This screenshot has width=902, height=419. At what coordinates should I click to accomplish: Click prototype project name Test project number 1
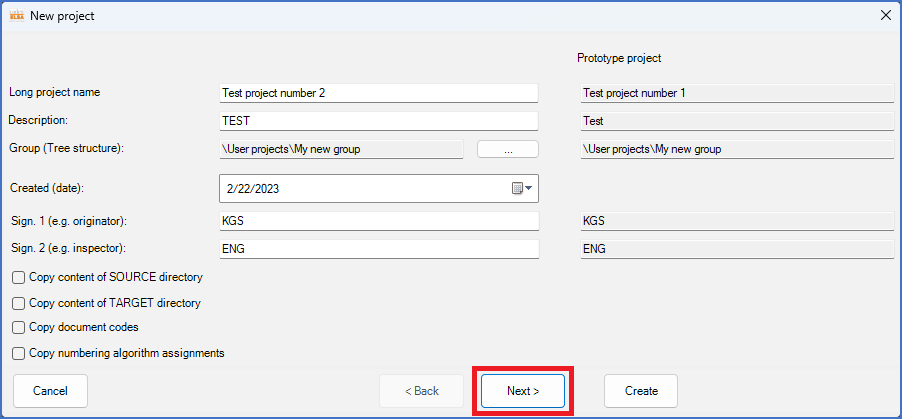click(x=736, y=93)
